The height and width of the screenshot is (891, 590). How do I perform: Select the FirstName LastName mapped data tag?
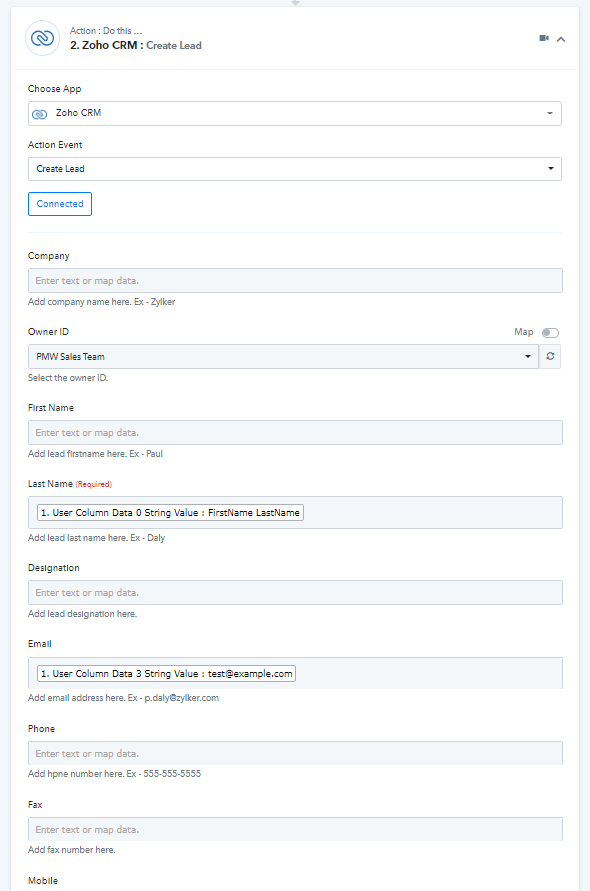point(171,513)
